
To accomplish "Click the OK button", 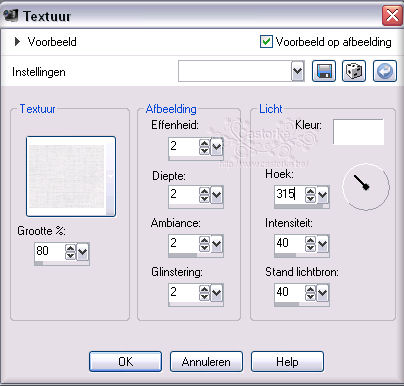I will click(x=125, y=362).
